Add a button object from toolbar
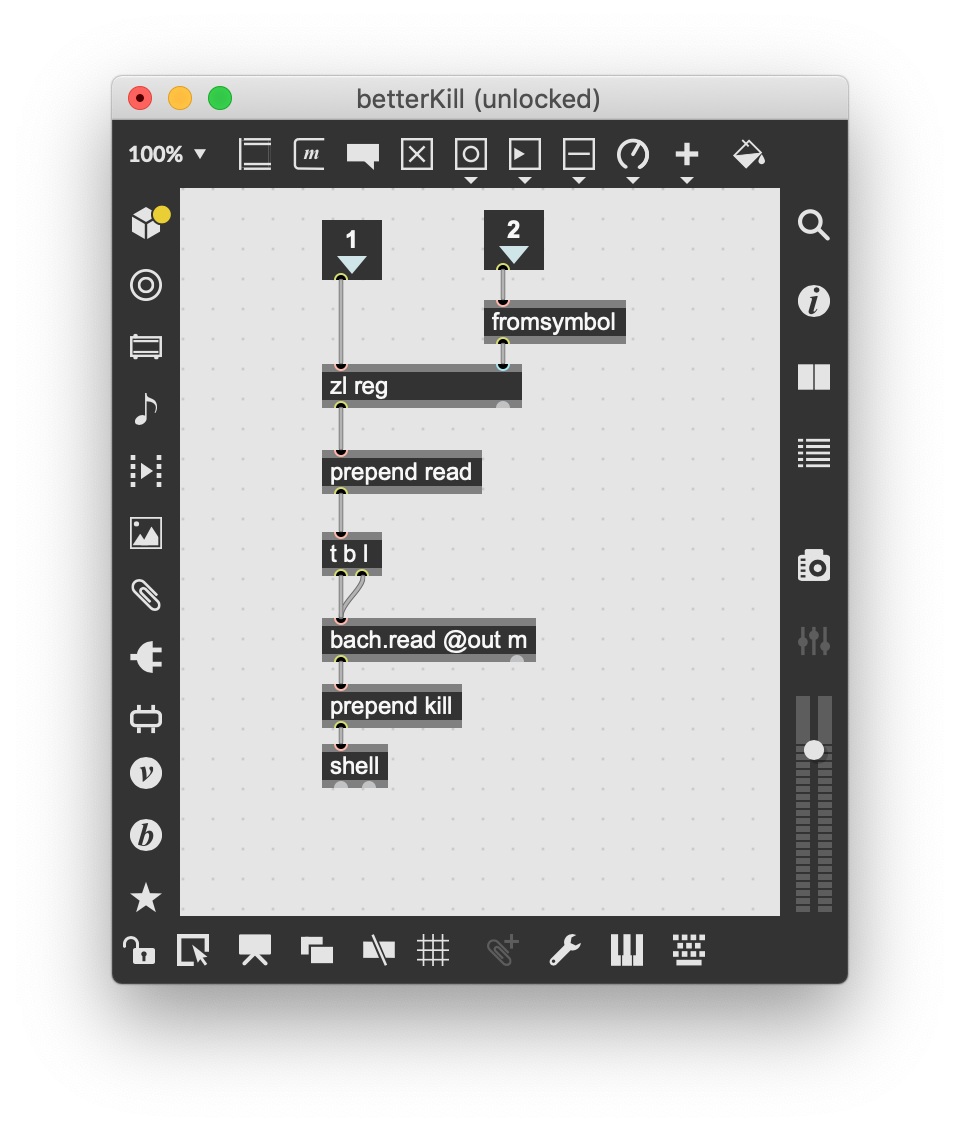Viewport: 960px width, 1132px height. click(471, 154)
